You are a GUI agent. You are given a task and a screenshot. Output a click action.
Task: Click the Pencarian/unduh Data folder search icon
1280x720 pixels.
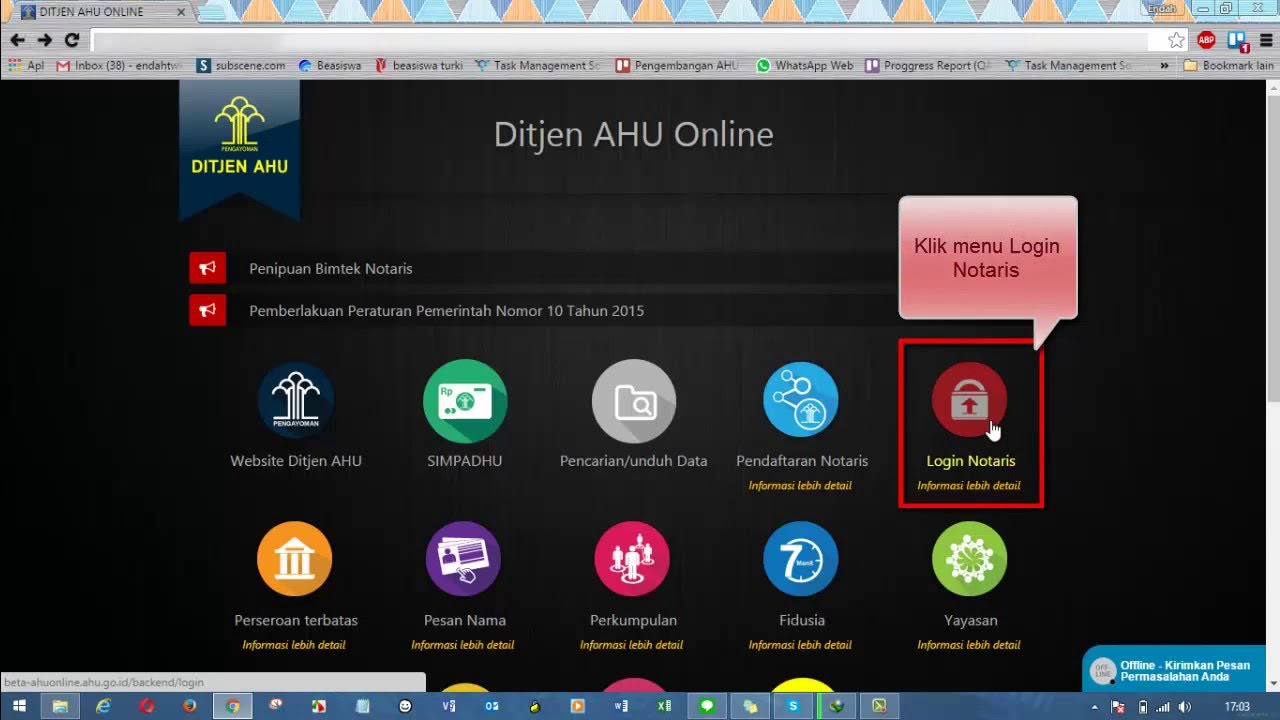pyautogui.click(x=634, y=400)
